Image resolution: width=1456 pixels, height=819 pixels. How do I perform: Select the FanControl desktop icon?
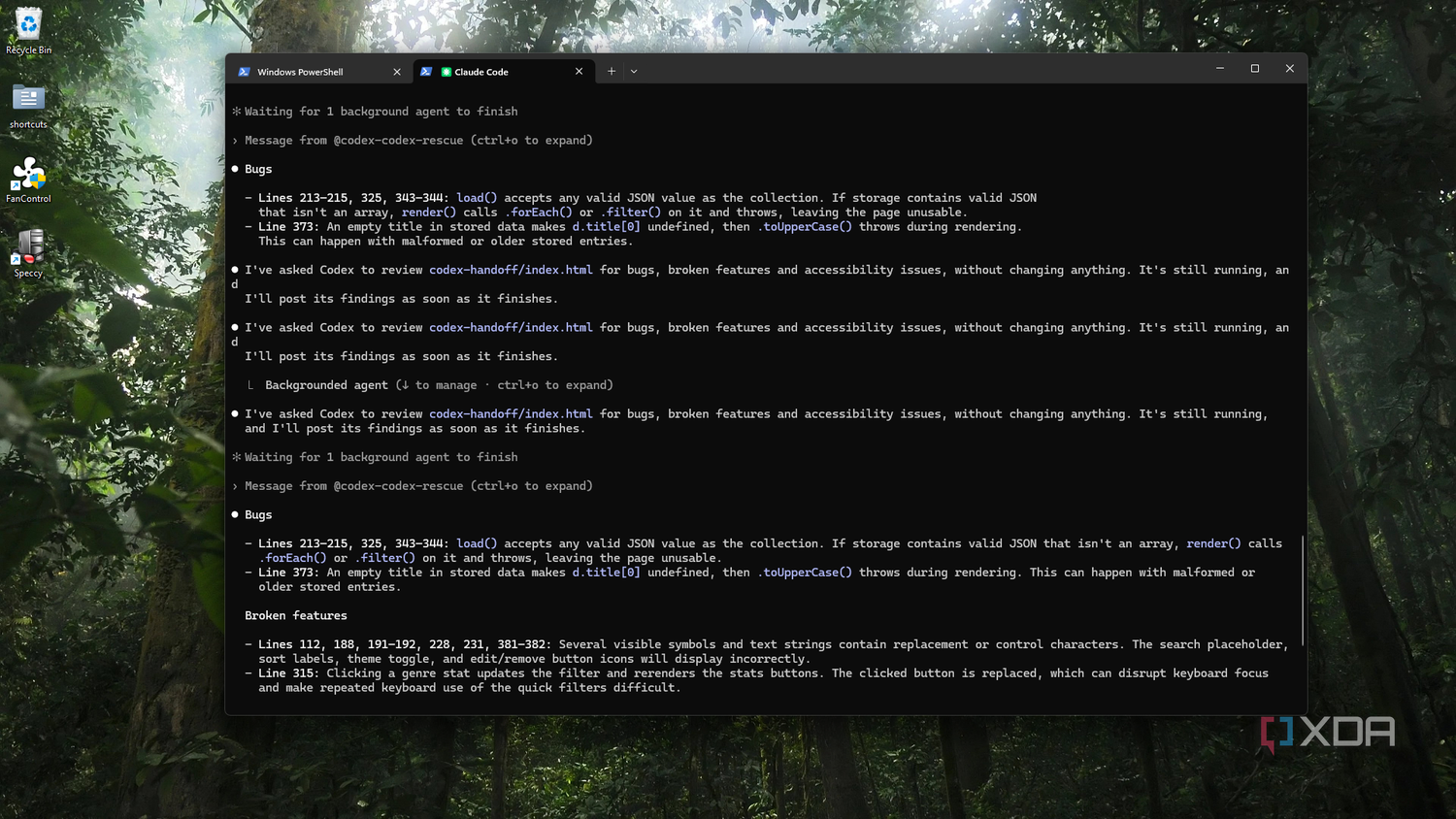(x=28, y=180)
